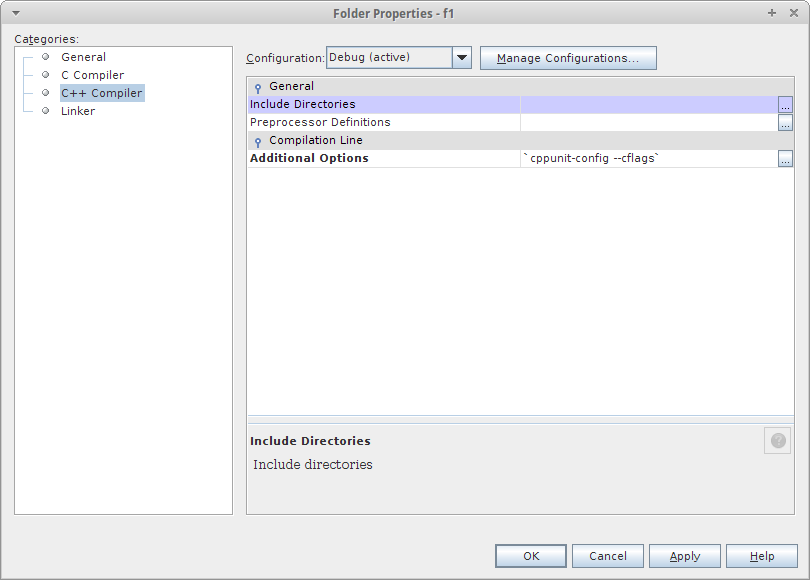
Task: Collapse the General property section
Action: tap(258, 87)
